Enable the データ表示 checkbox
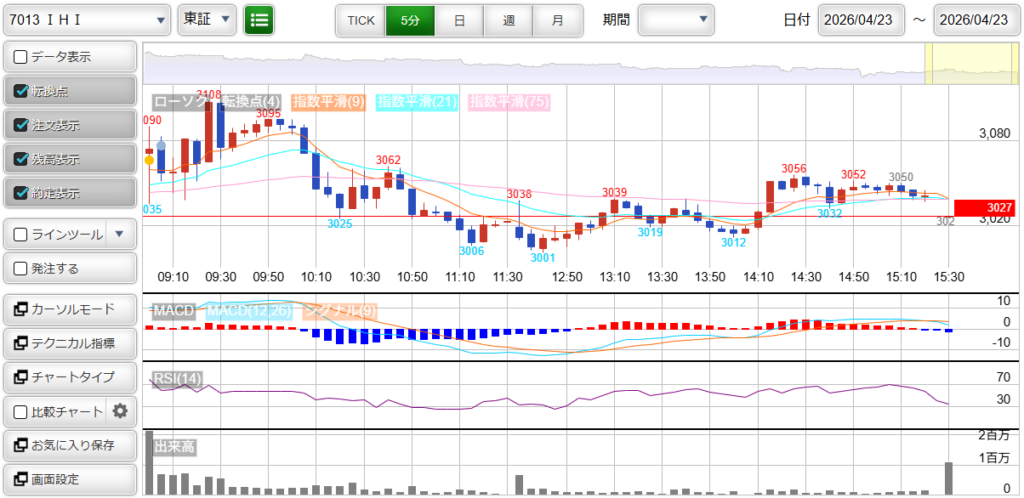Image resolution: width=1024 pixels, height=498 pixels. [x=21, y=57]
